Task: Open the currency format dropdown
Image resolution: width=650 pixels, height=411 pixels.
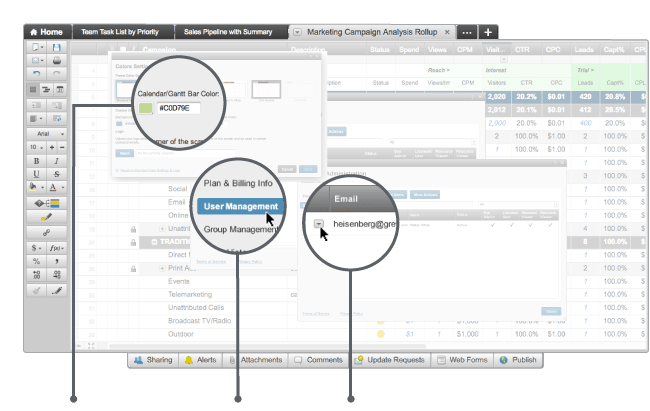Action: [36, 248]
